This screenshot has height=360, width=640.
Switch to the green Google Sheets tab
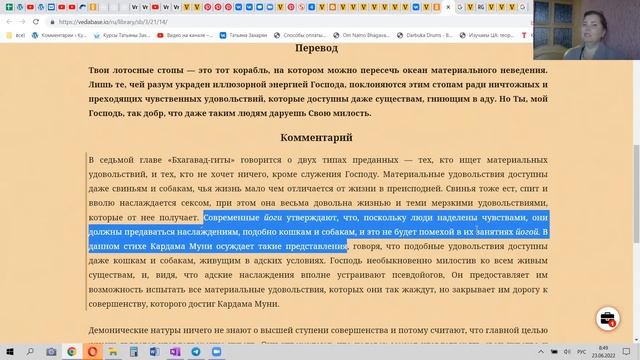tap(9, 7)
